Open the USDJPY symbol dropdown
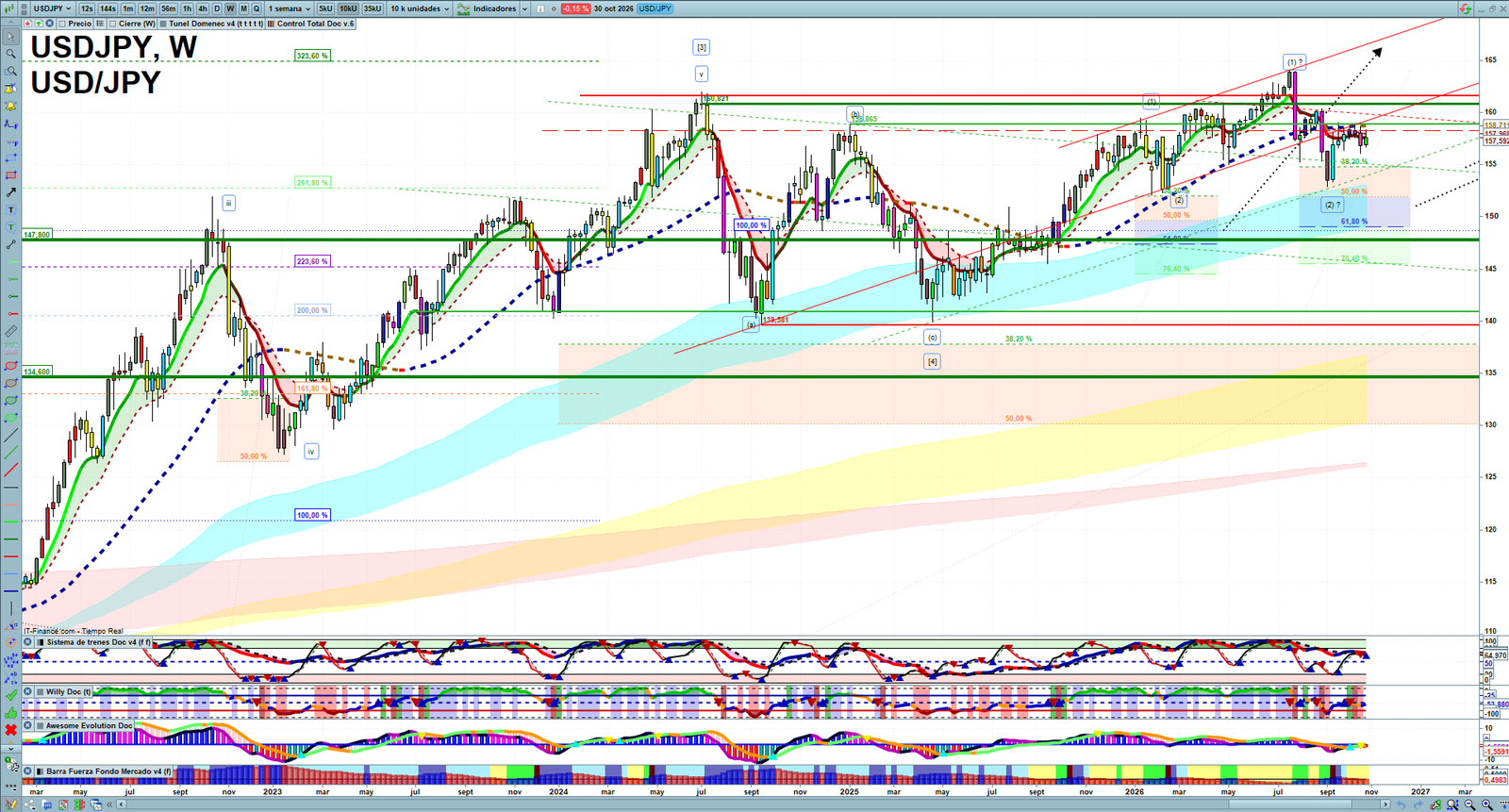This screenshot has height=812, width=1509. (x=52, y=8)
